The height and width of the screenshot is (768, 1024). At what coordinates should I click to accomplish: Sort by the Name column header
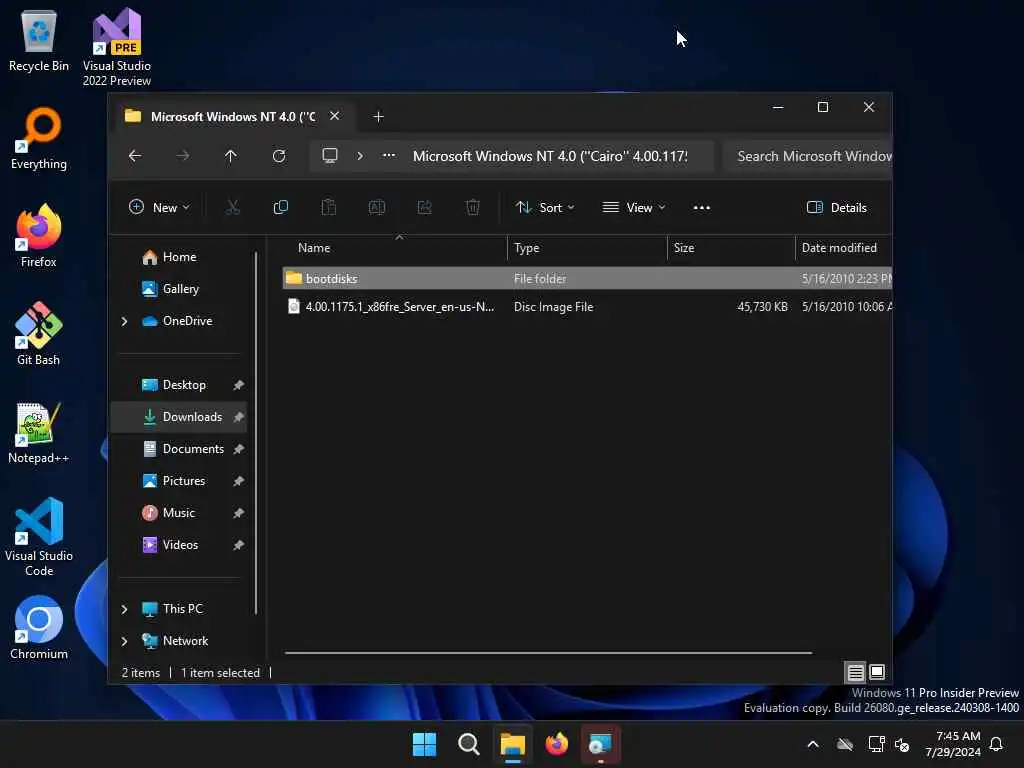[394, 248]
